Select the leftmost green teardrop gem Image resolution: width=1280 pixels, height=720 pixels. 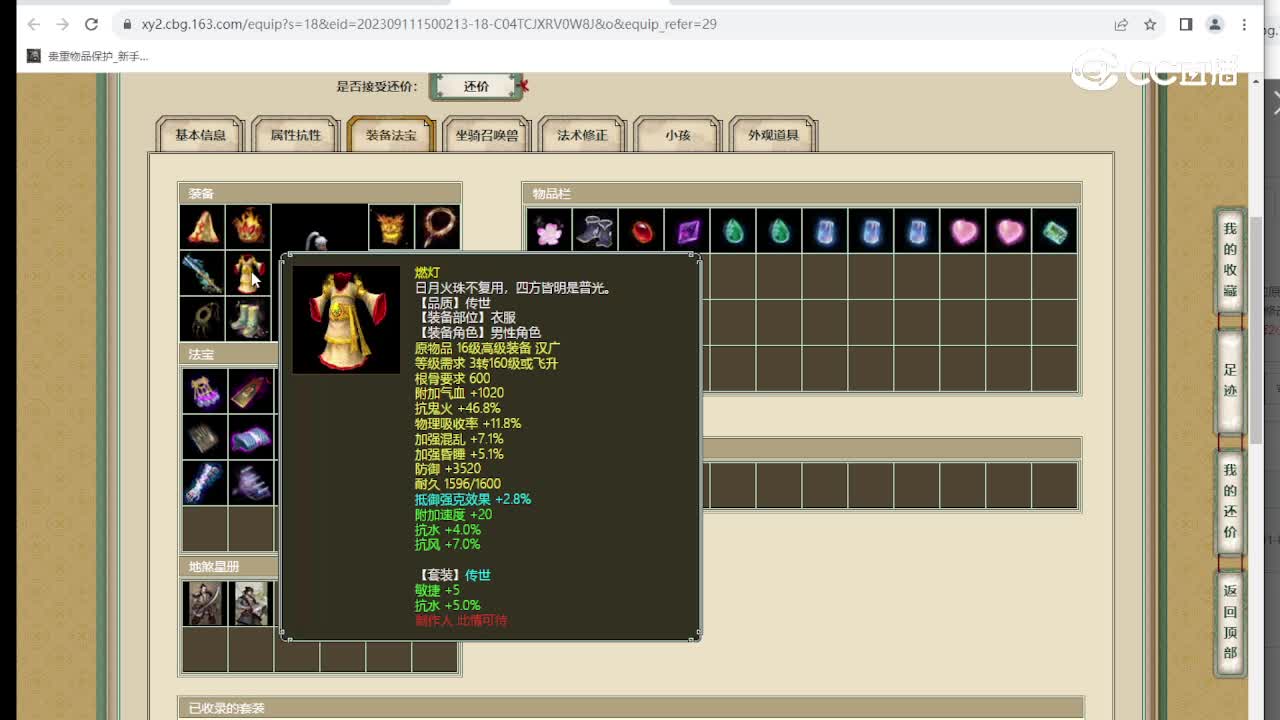pyautogui.click(x=733, y=231)
